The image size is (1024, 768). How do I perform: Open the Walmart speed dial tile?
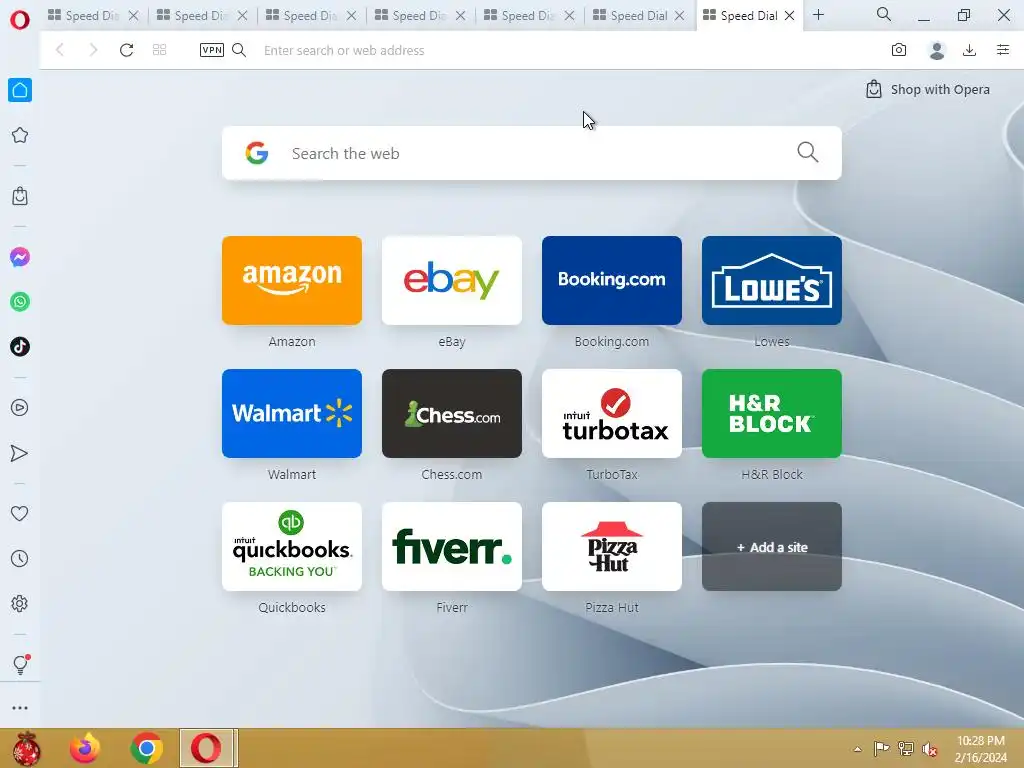292,413
